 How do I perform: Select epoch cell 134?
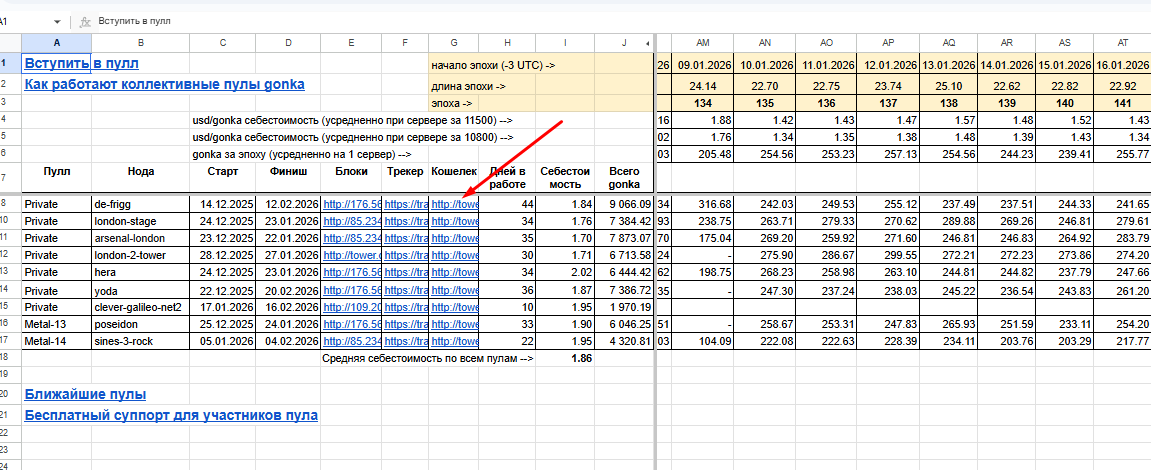[x=702, y=103]
